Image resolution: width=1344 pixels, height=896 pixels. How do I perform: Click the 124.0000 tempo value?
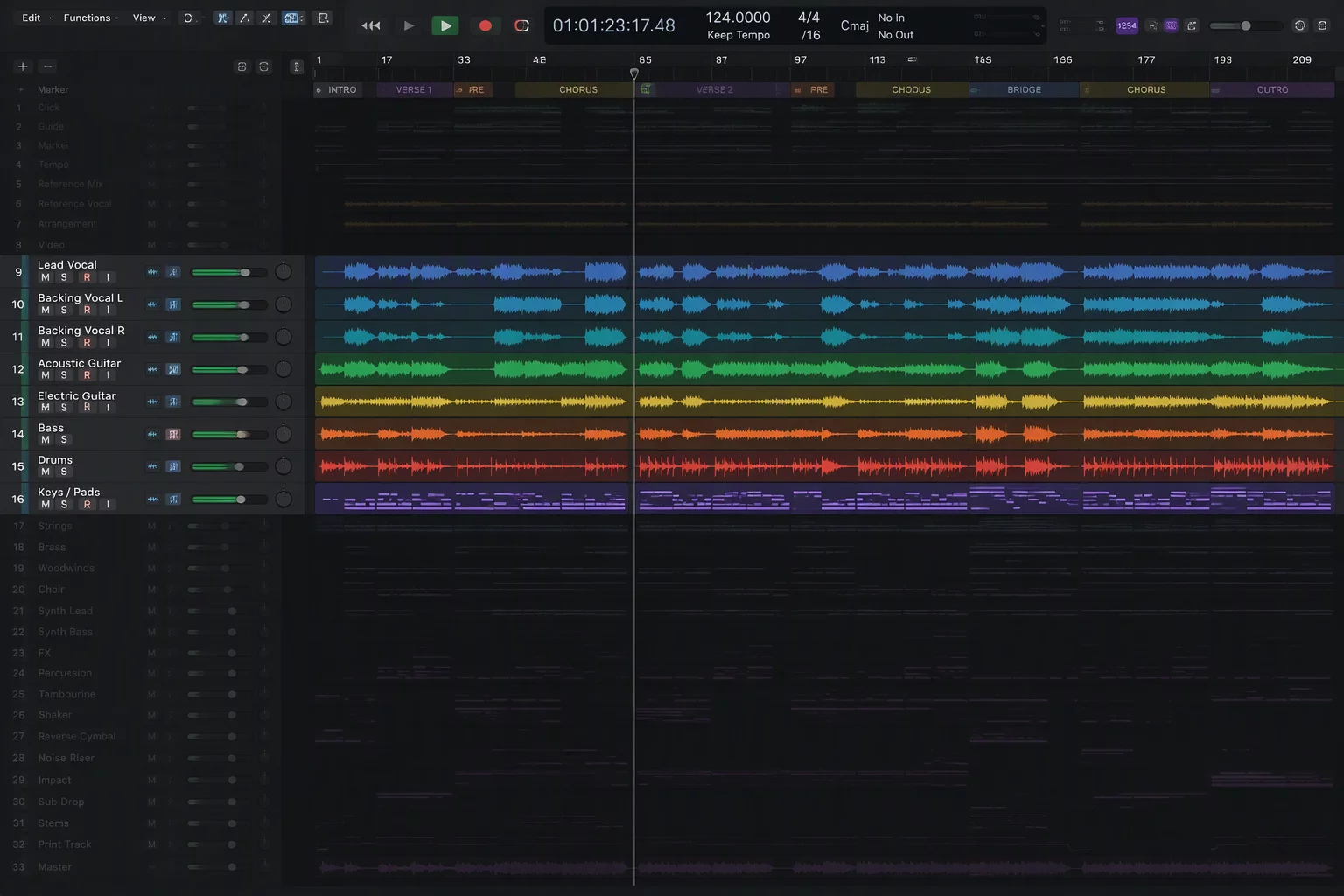(738, 17)
